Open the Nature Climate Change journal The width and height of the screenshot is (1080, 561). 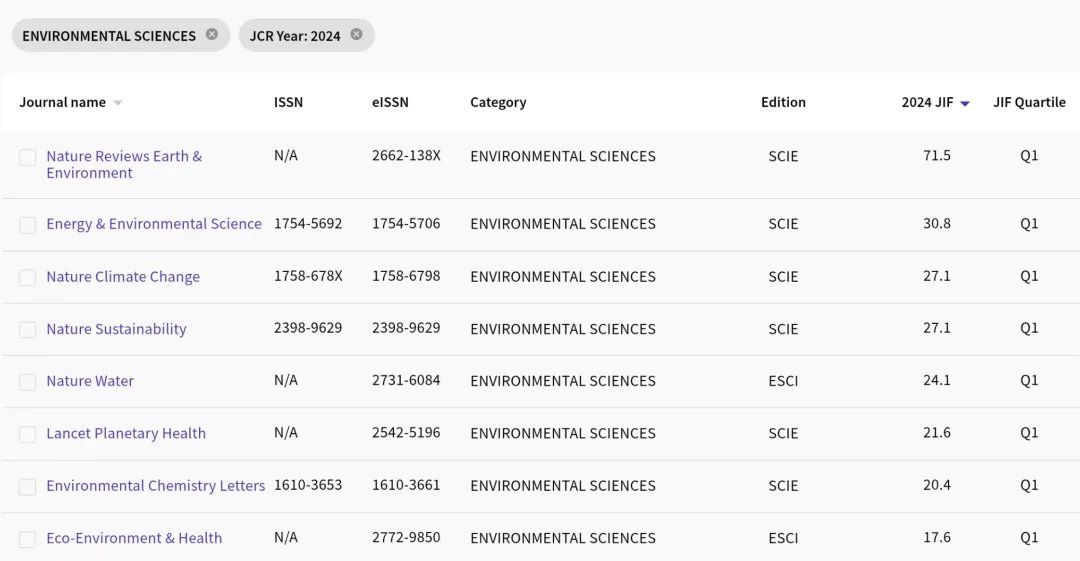[122, 277]
